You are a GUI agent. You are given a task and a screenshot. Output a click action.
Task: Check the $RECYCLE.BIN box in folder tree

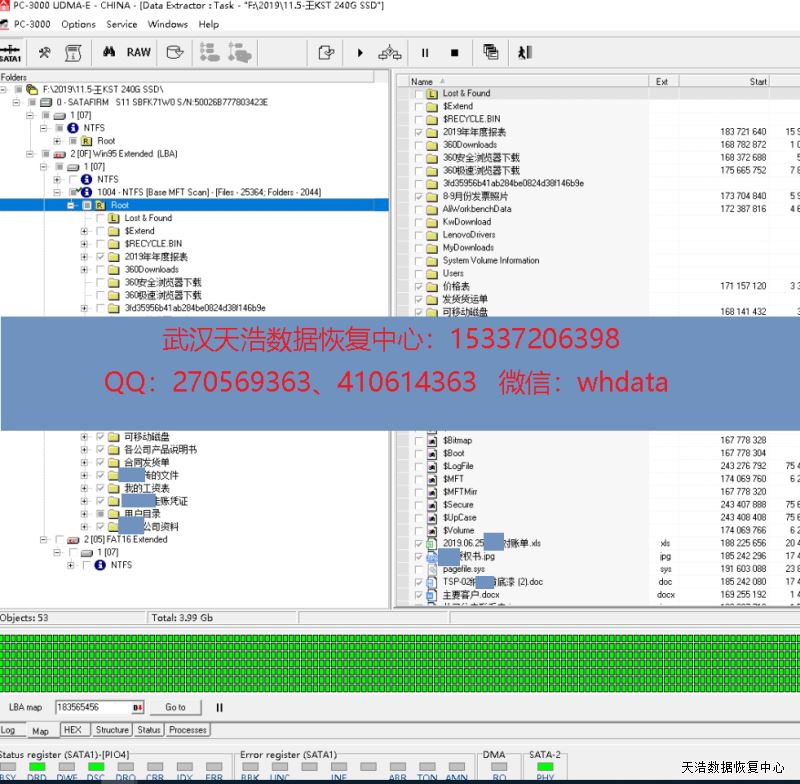[x=100, y=244]
